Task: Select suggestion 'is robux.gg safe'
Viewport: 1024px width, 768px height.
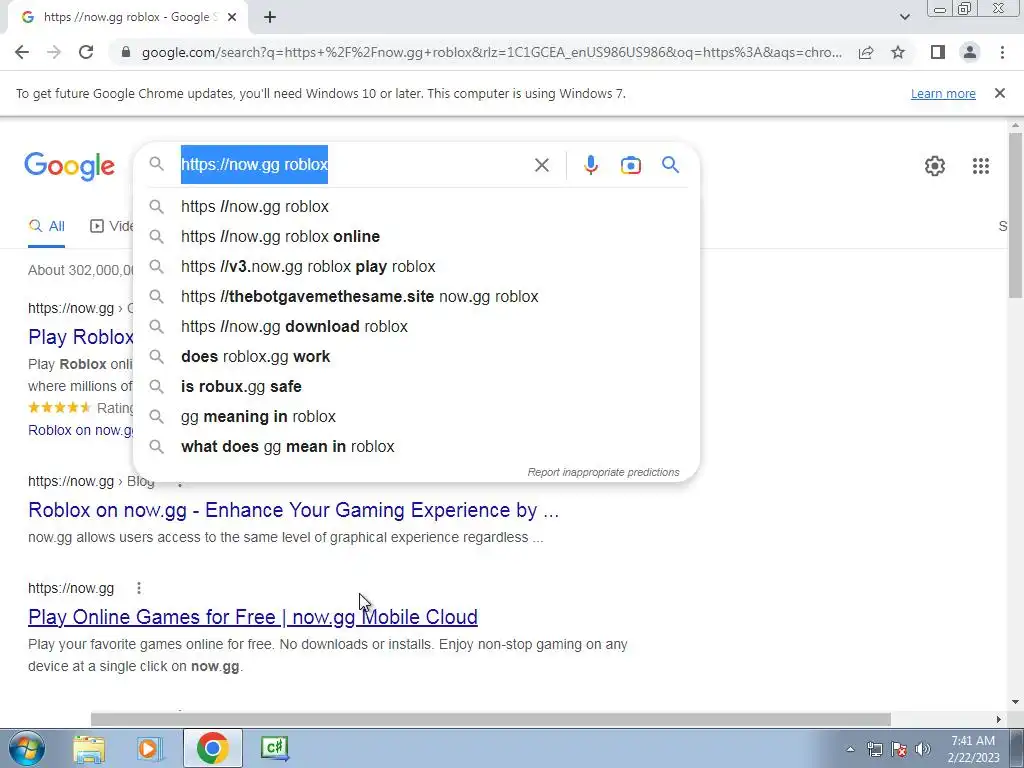Action: 417,387
